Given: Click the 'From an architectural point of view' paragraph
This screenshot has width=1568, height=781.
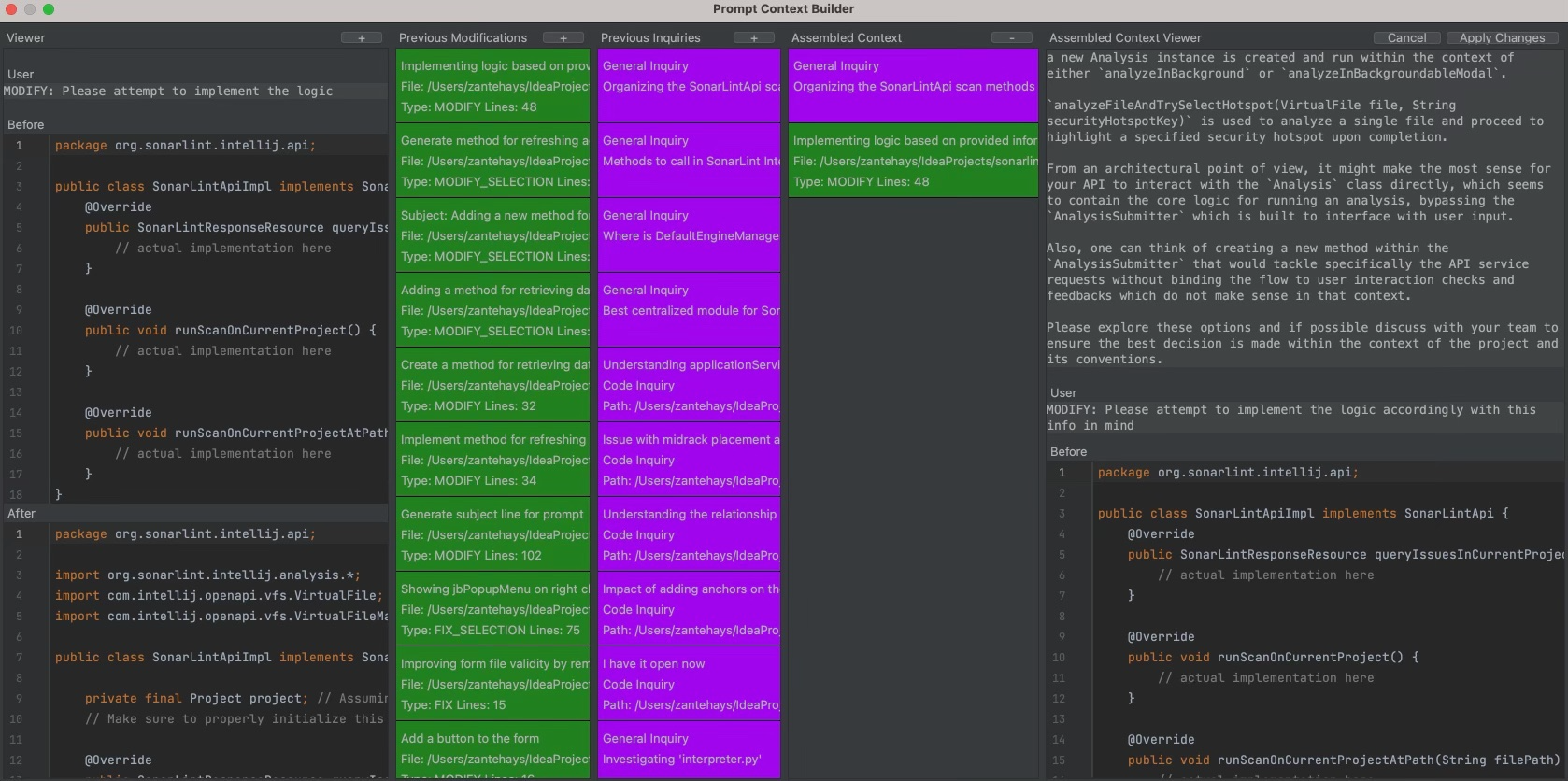Looking at the screenshot, I should [x=1298, y=192].
